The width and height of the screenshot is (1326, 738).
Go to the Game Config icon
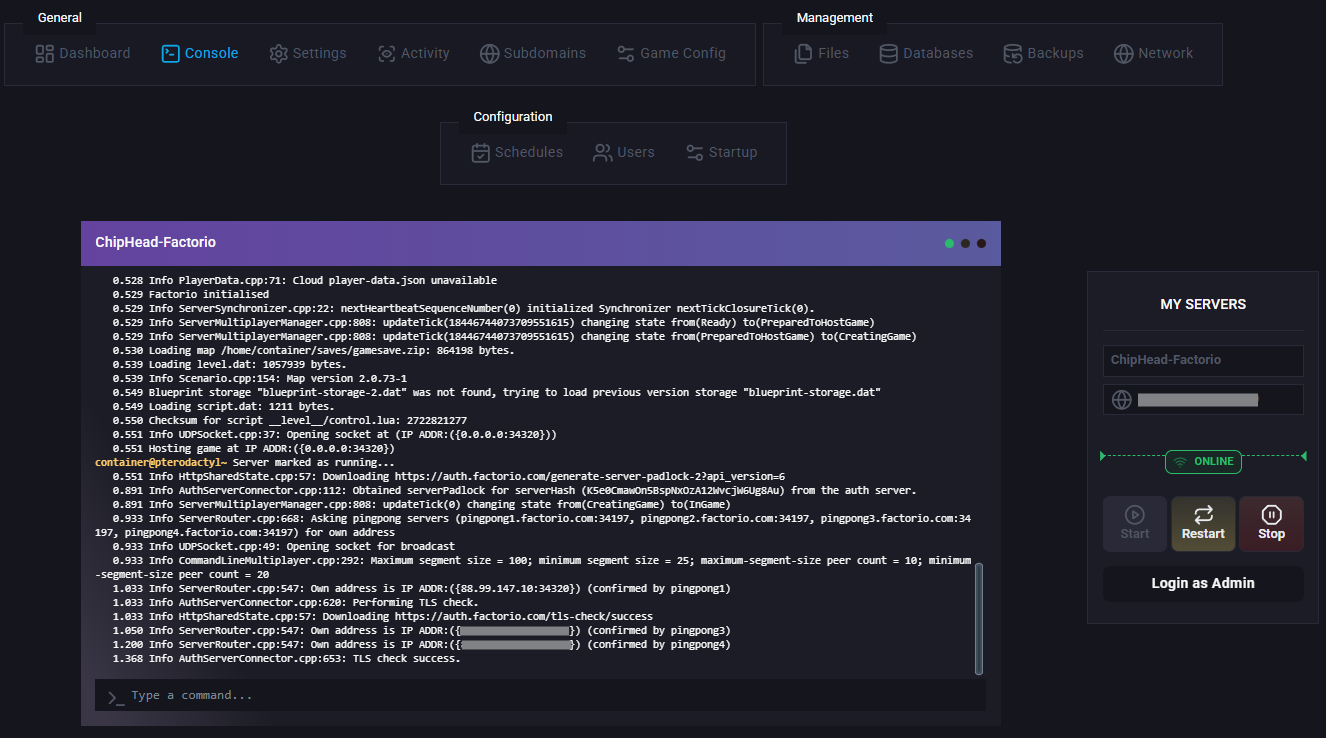coord(626,53)
